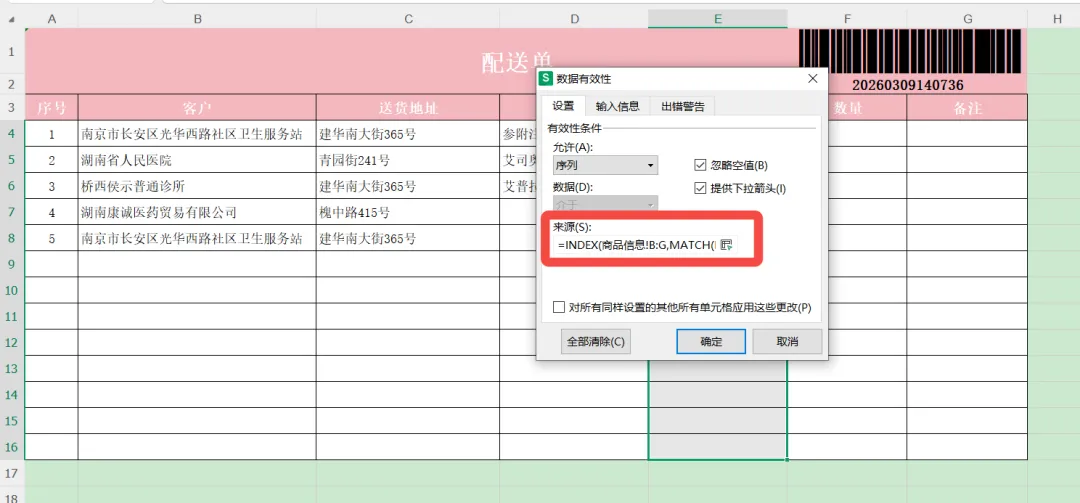Click cell 湖南康诚医药贸易有限公司

[197, 212]
